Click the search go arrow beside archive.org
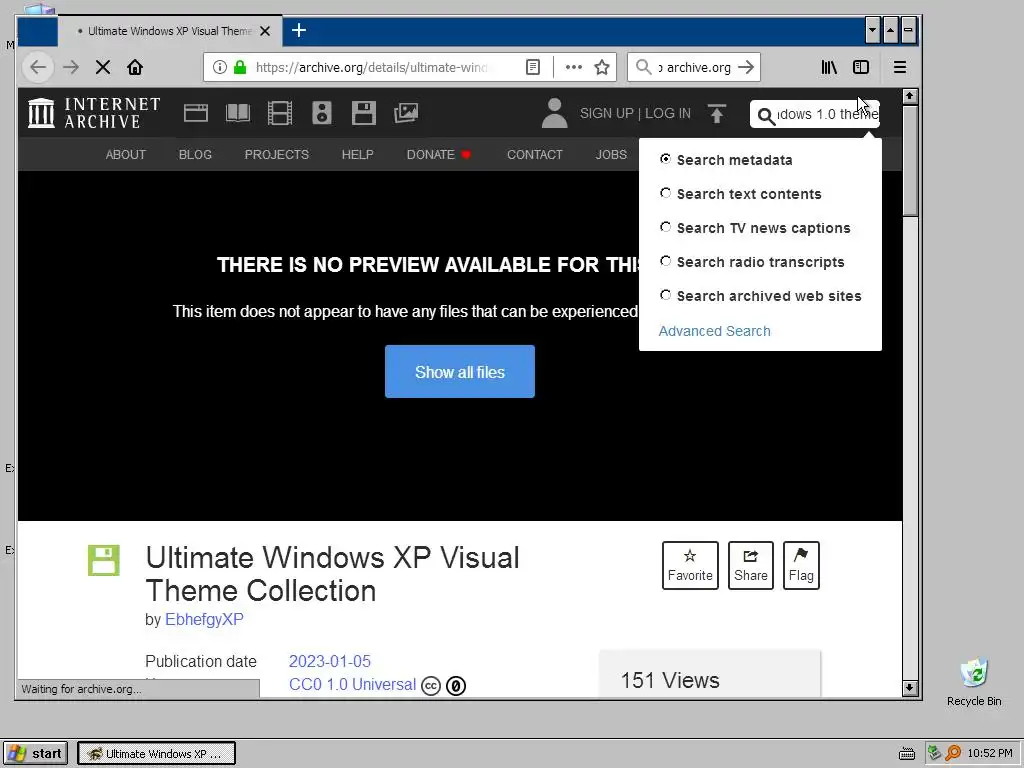The image size is (1024, 768). (x=746, y=67)
